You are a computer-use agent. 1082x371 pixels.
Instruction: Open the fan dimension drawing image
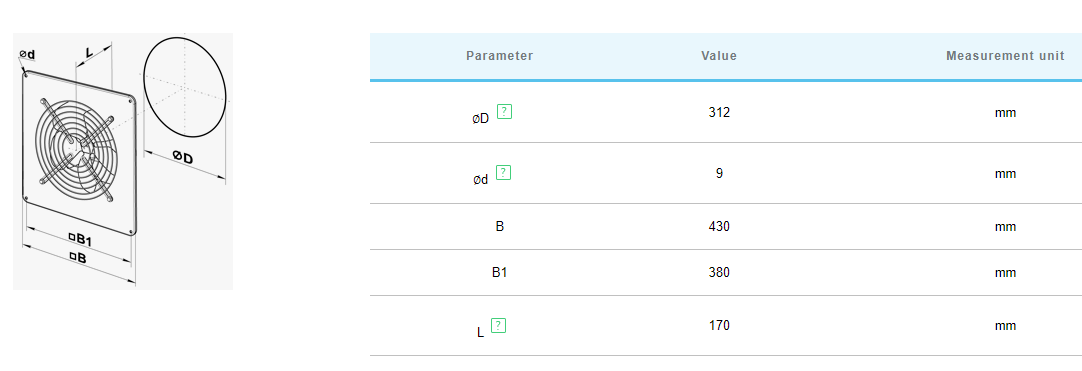tap(123, 161)
